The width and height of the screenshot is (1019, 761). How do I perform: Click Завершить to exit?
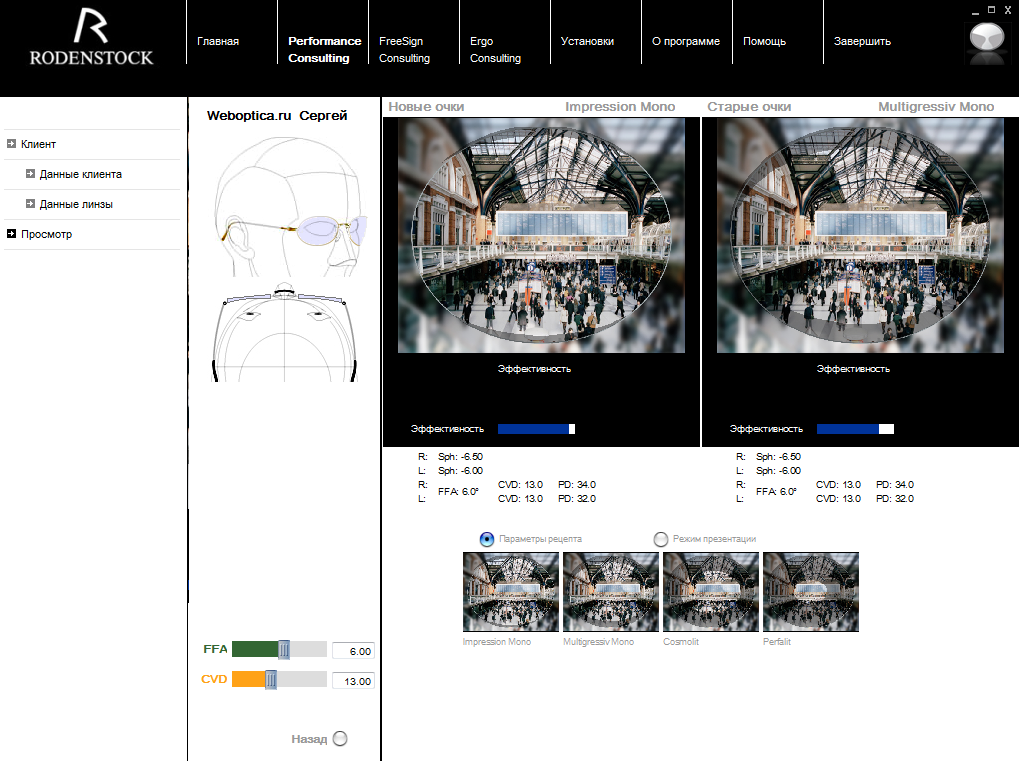pyautogui.click(x=862, y=41)
